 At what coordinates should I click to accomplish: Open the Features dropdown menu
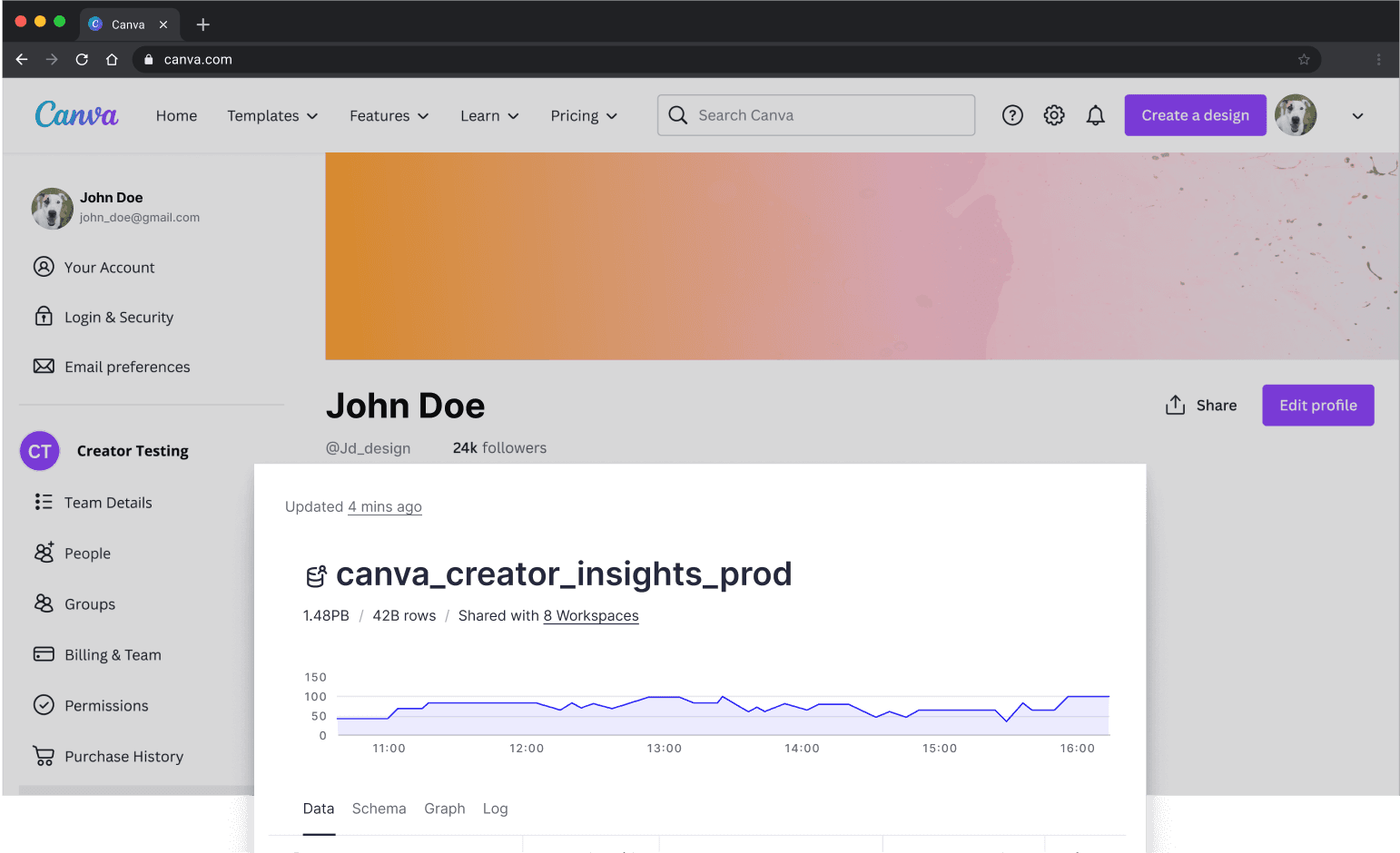tap(389, 115)
